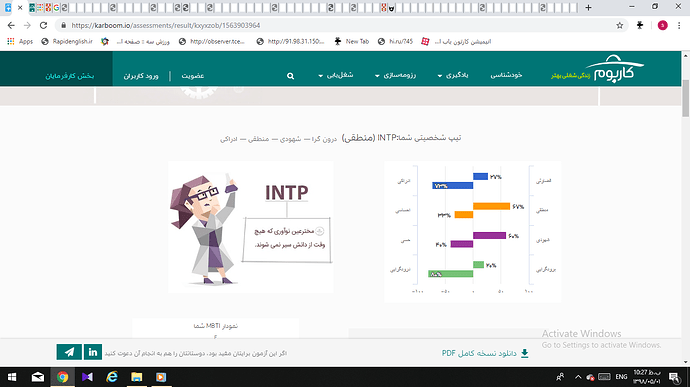
Task: Open the Chrome three-dot menu
Action: pos(679,26)
